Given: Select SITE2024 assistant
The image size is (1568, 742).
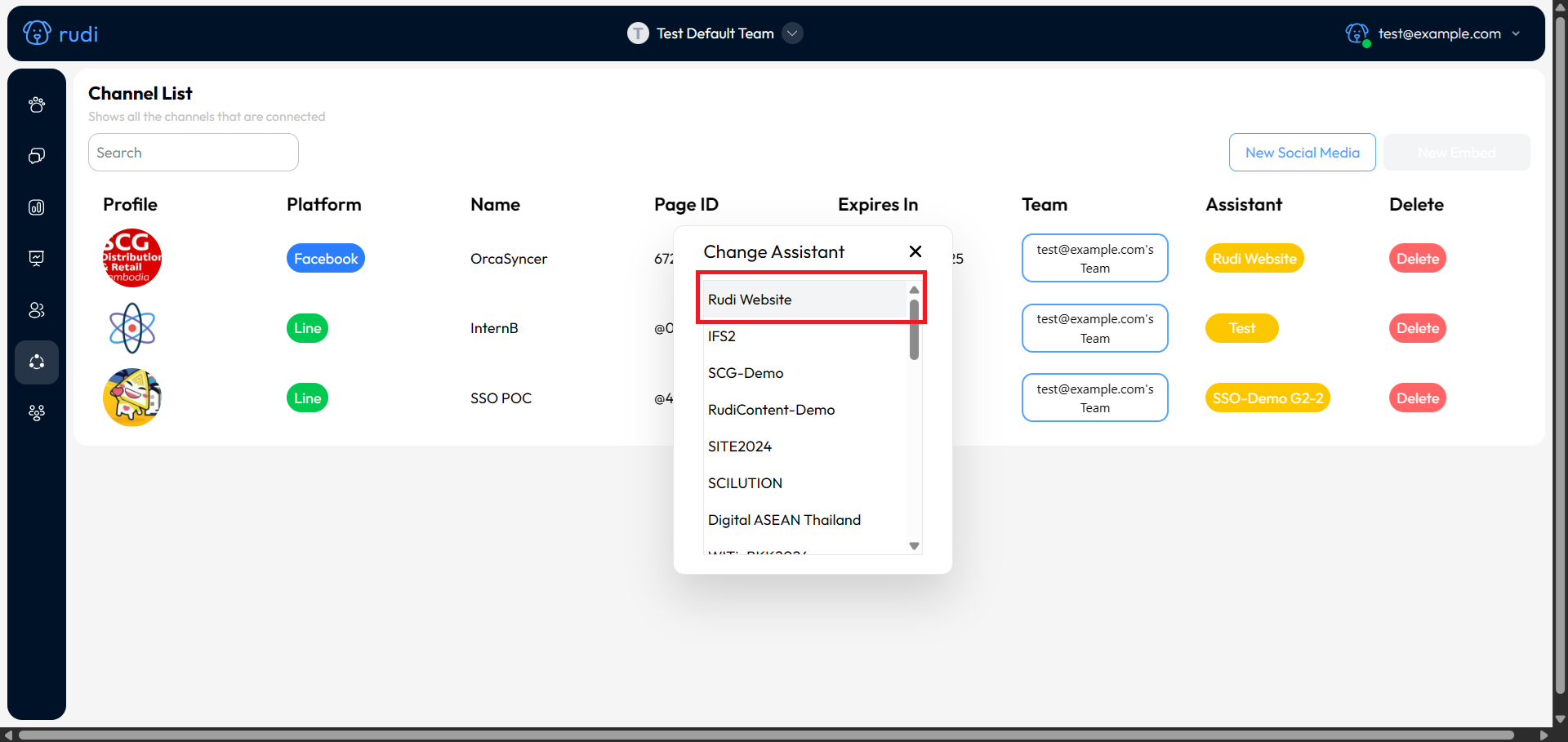Looking at the screenshot, I should 805,447.
